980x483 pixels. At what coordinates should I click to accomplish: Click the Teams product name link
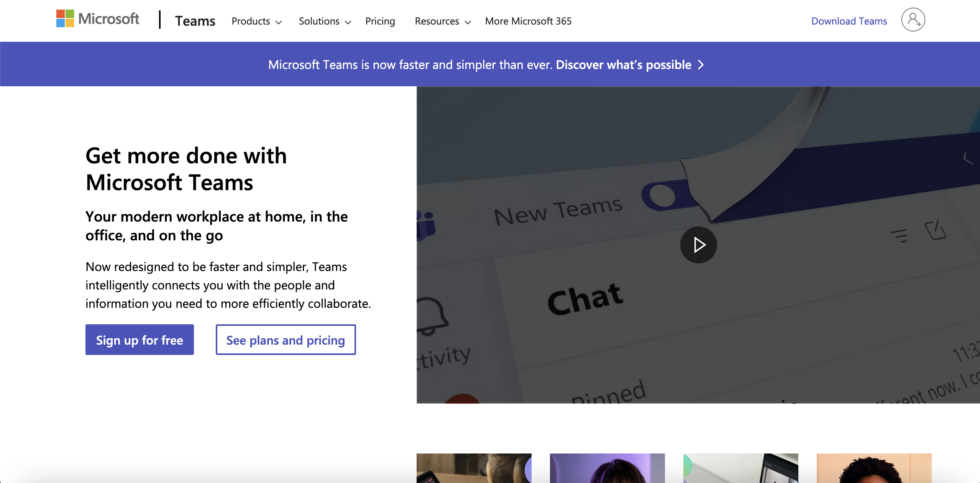point(195,21)
